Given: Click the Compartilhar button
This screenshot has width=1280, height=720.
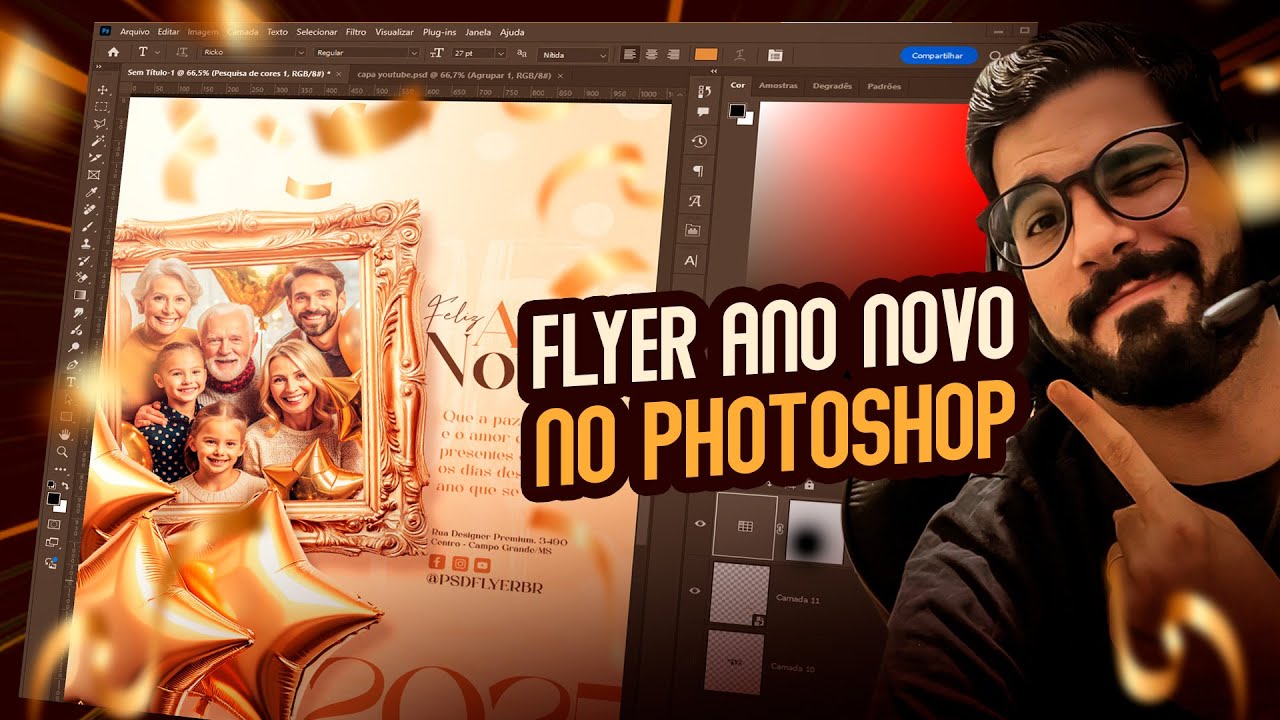Looking at the screenshot, I should tap(938, 56).
